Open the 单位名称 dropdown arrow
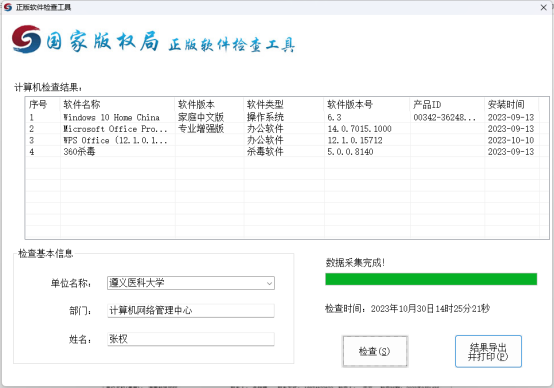This screenshot has width=554, height=388. pos(269,283)
